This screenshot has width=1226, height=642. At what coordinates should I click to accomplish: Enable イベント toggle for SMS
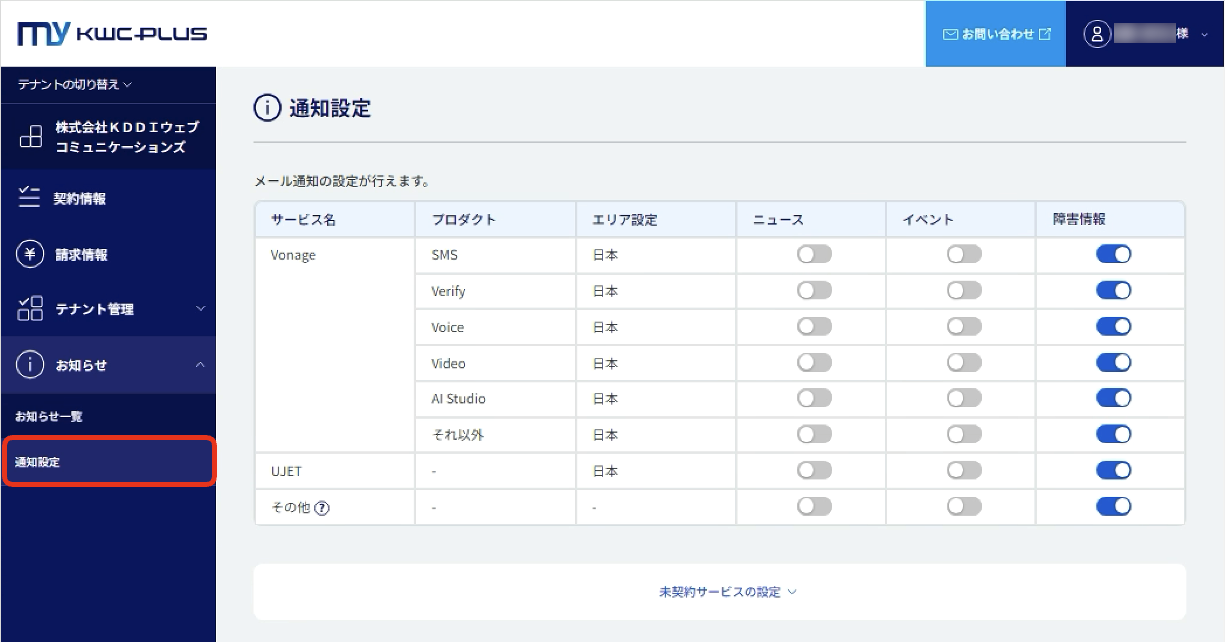click(964, 254)
